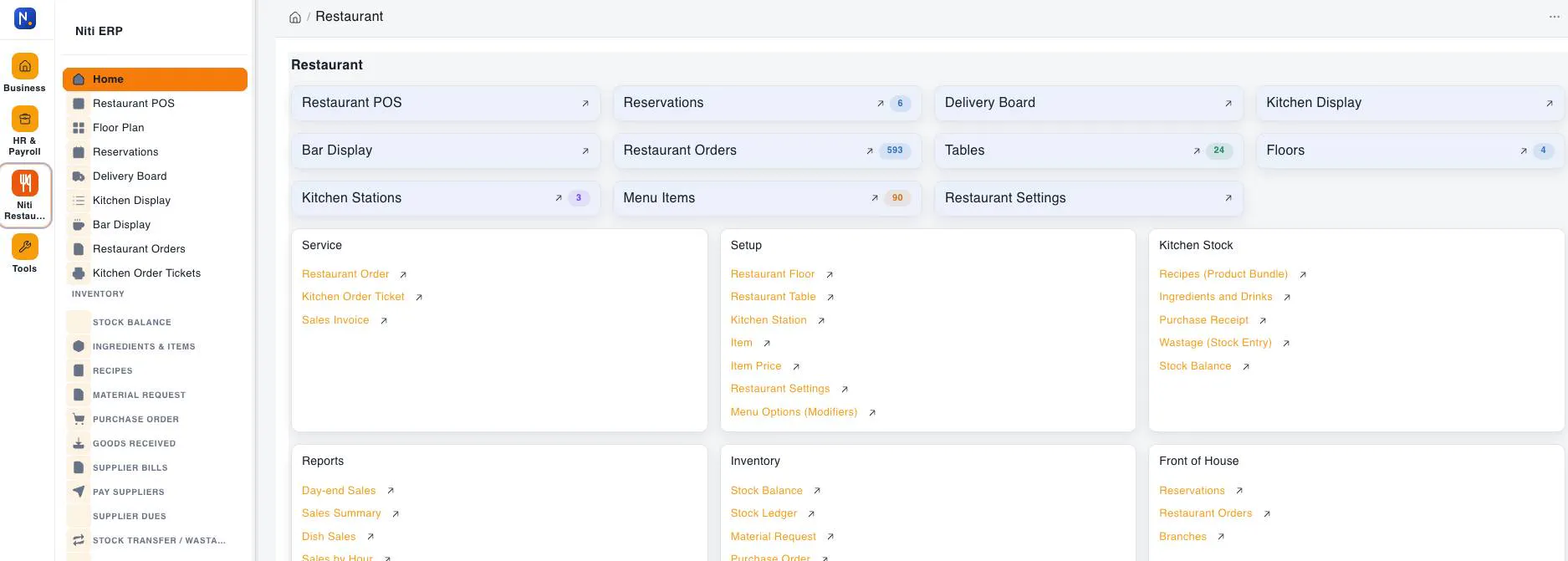
Task: Open Supplier Dues in the sidebar
Action: click(129, 516)
